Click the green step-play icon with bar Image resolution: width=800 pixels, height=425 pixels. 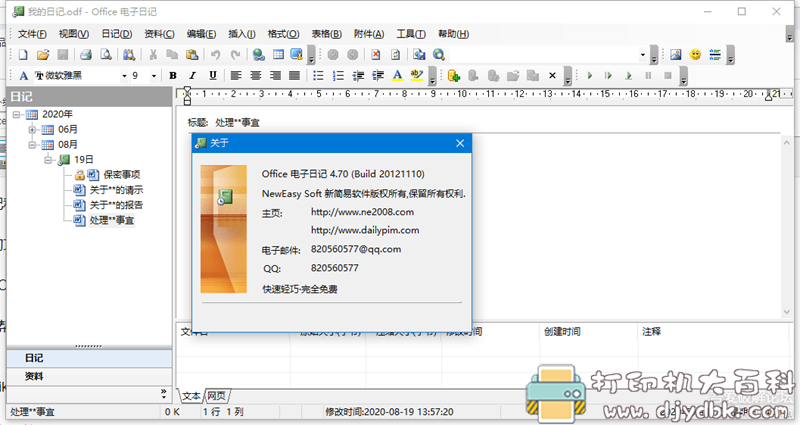(x=608, y=76)
